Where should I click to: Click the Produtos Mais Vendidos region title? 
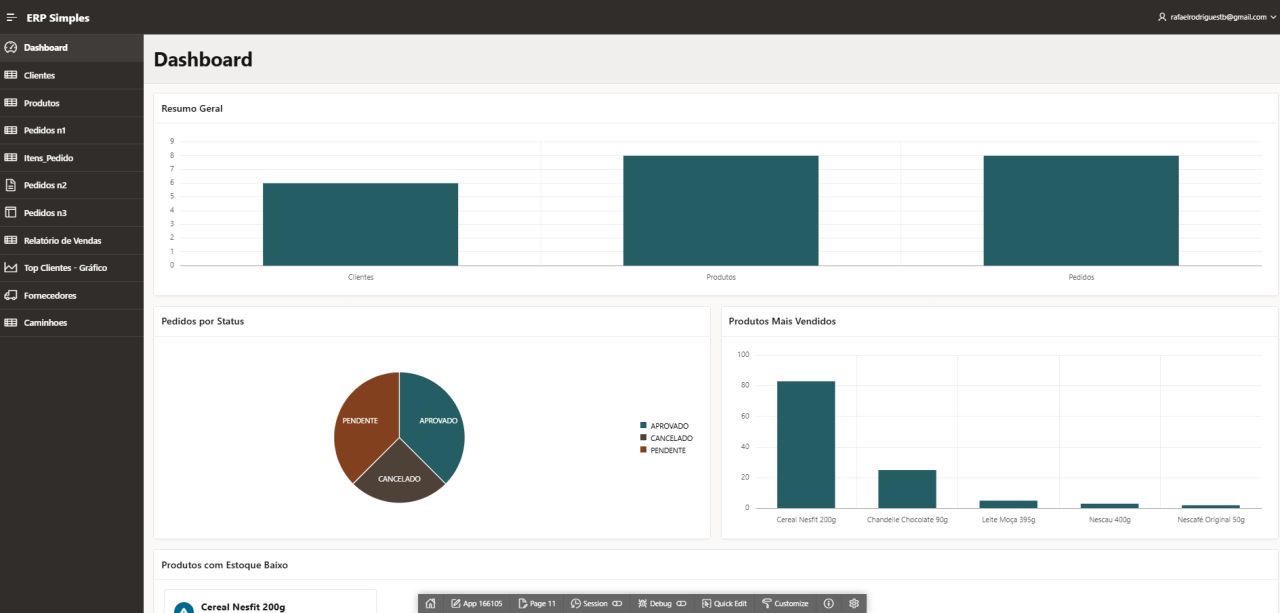tap(782, 321)
